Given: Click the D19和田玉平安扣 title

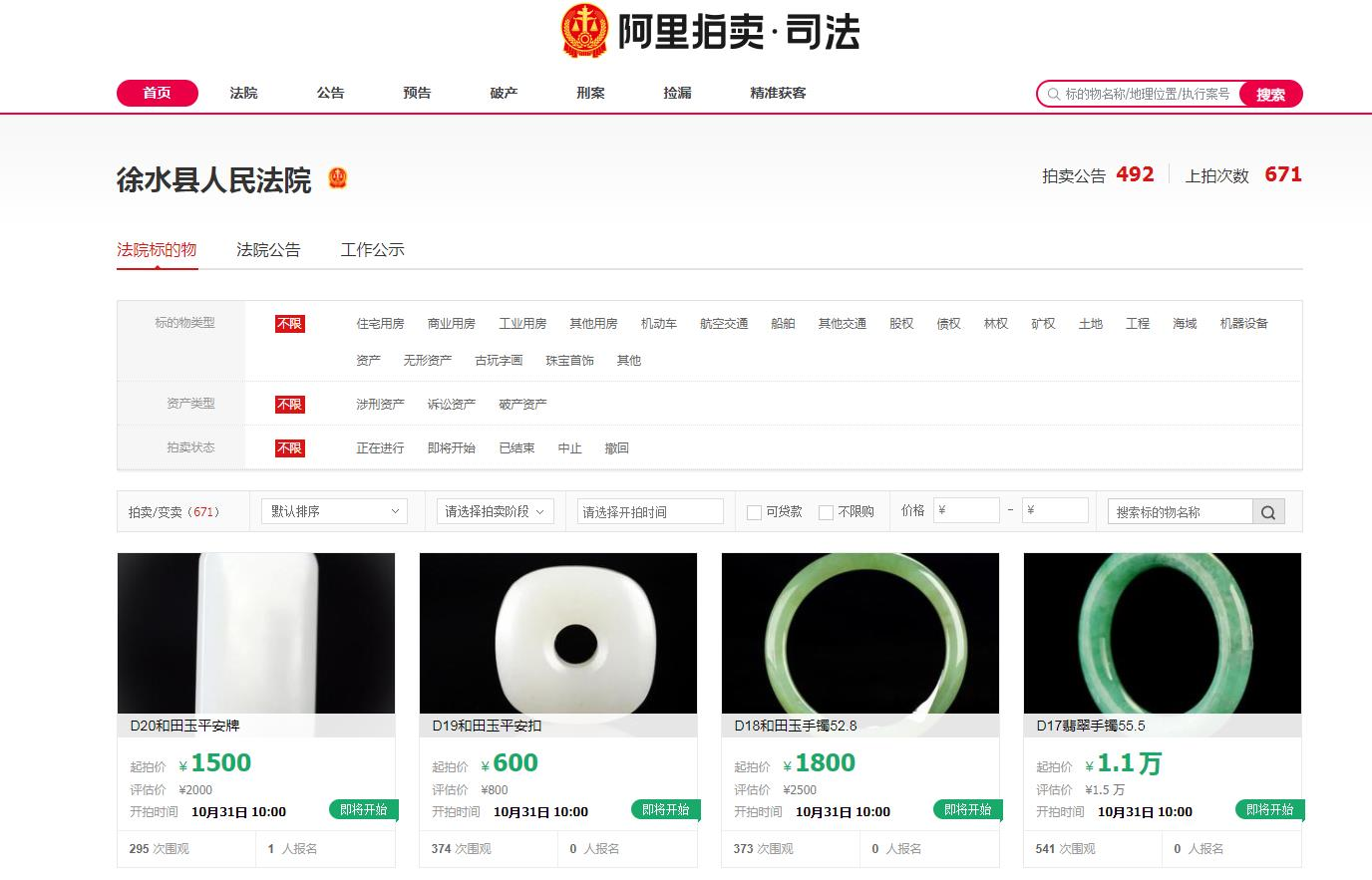Looking at the screenshot, I should pos(487,726).
